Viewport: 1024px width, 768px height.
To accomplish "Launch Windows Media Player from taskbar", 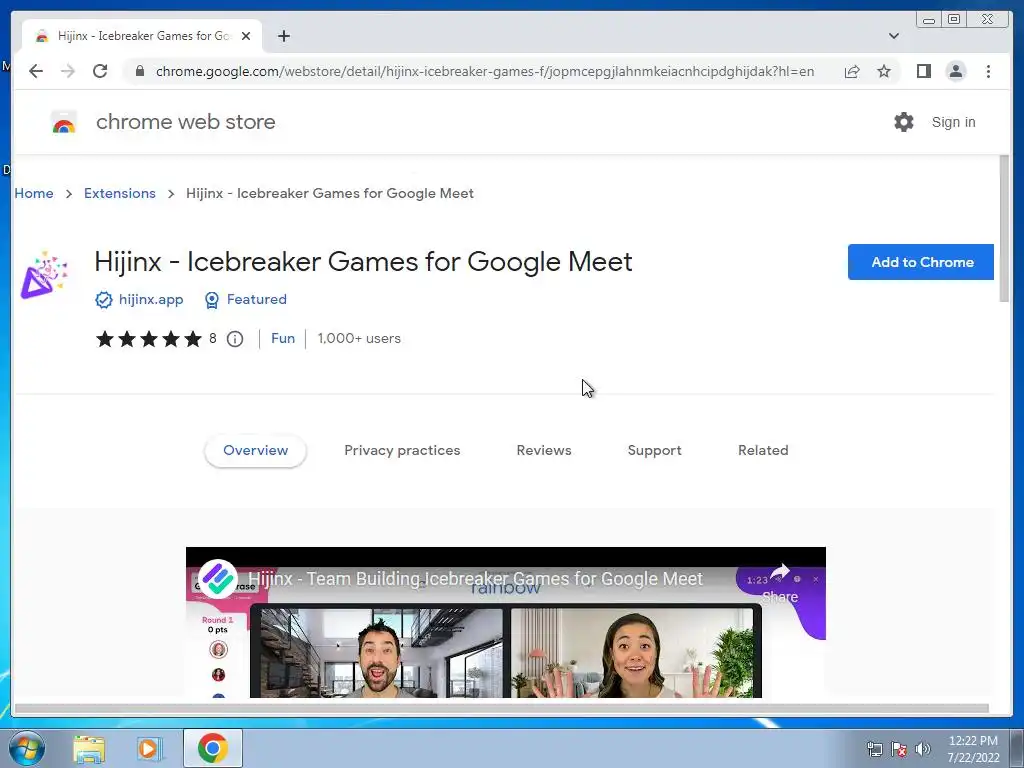I will [x=149, y=749].
